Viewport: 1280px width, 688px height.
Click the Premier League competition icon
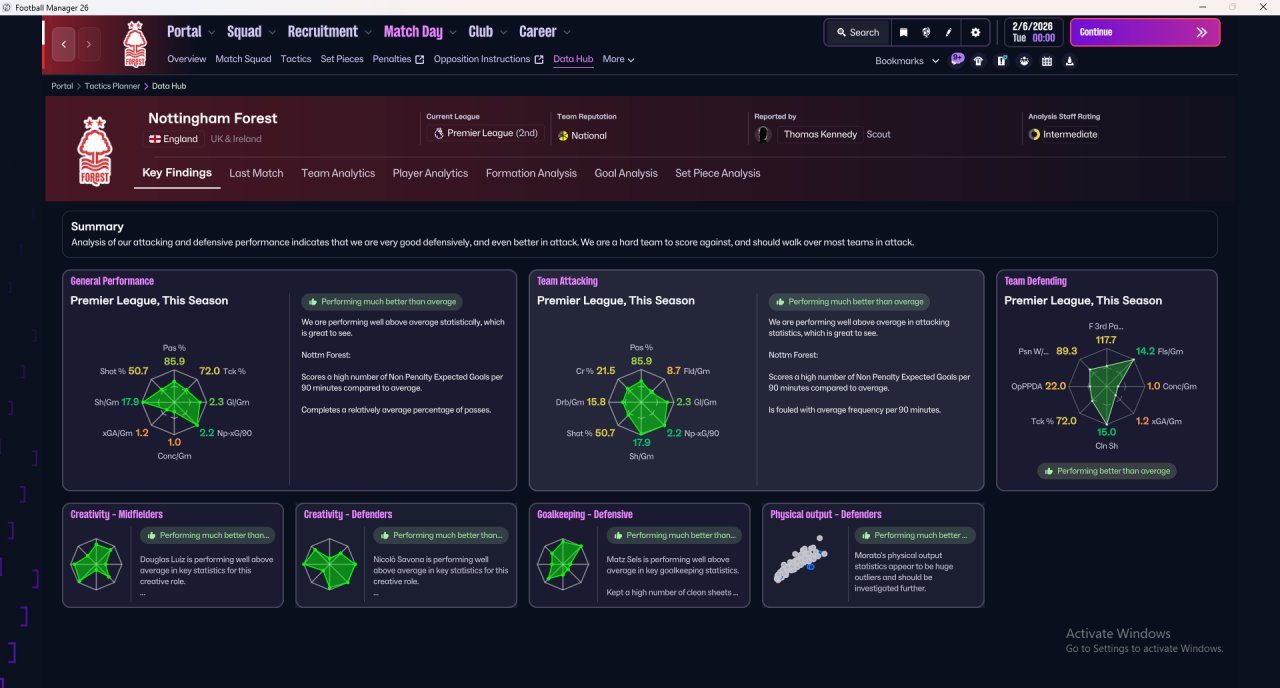point(438,133)
